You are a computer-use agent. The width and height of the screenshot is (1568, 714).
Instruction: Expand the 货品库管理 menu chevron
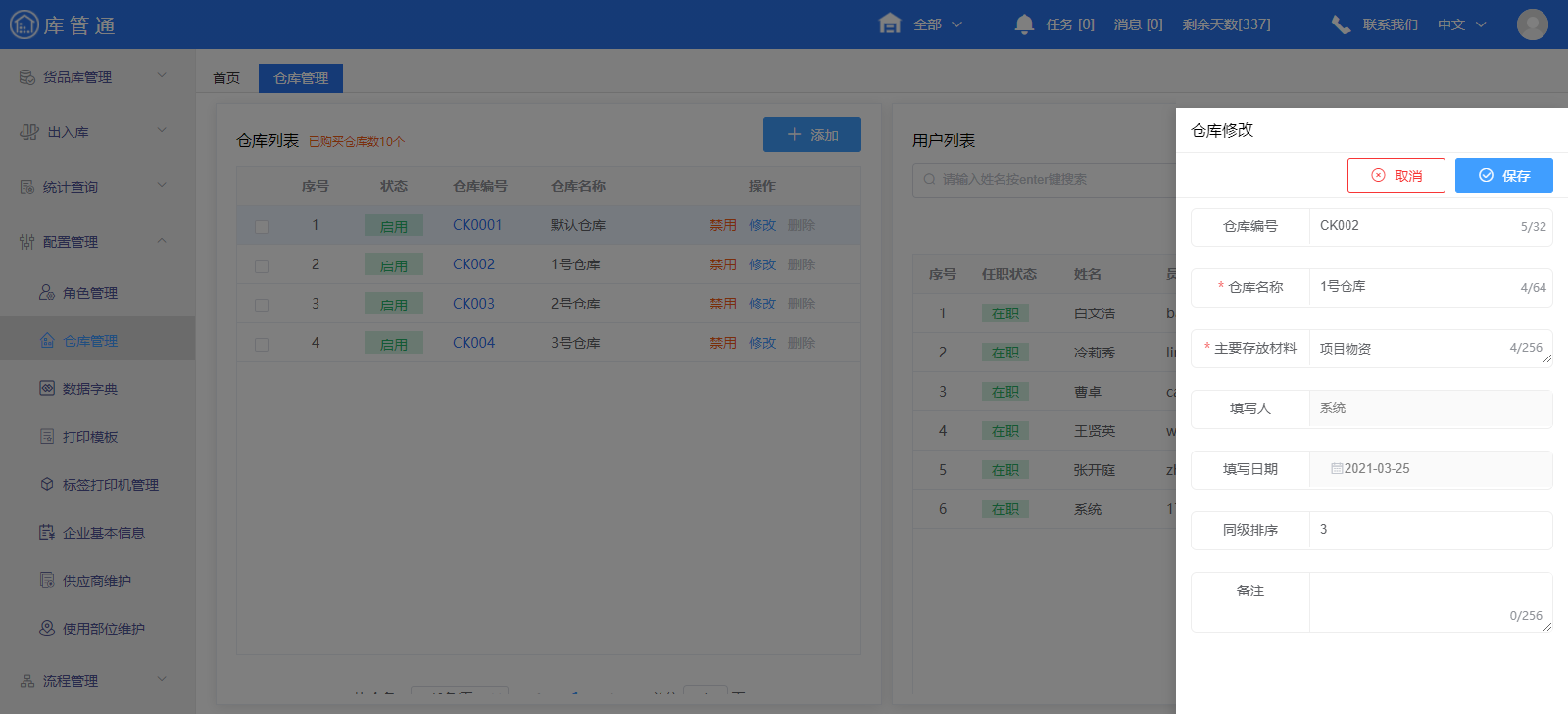pos(162,75)
